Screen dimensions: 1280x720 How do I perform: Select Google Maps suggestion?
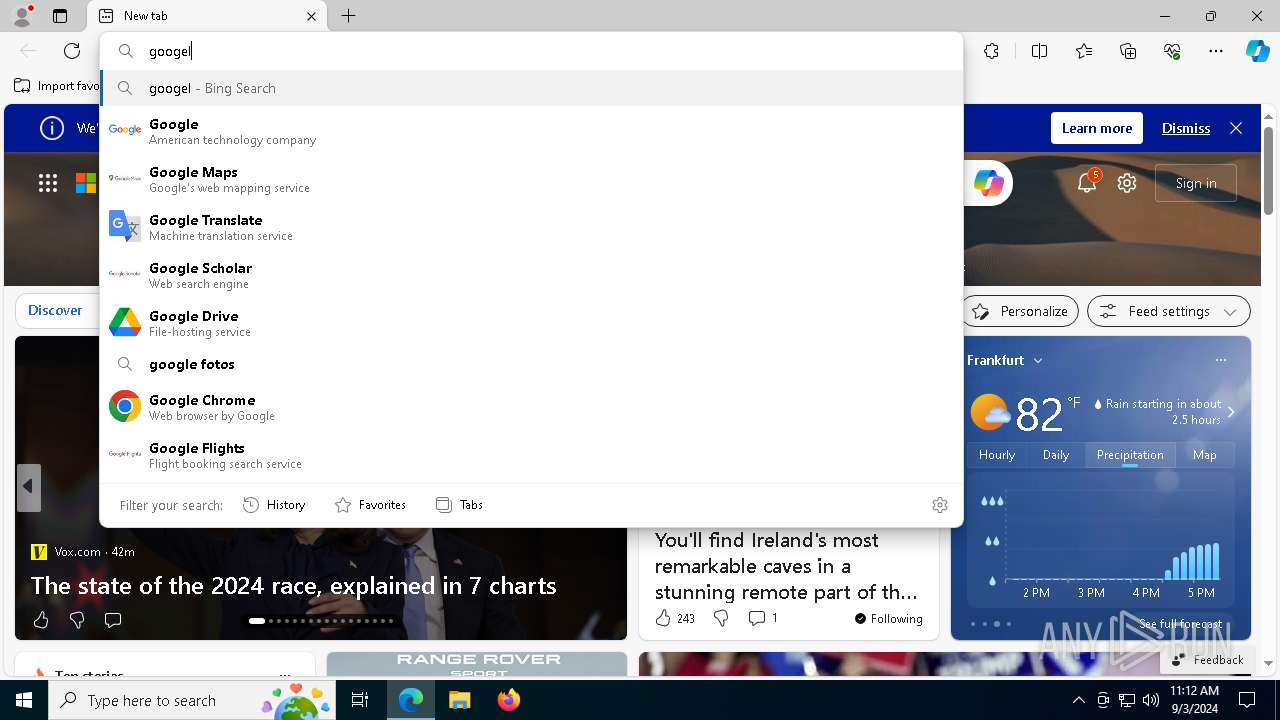click(x=531, y=179)
